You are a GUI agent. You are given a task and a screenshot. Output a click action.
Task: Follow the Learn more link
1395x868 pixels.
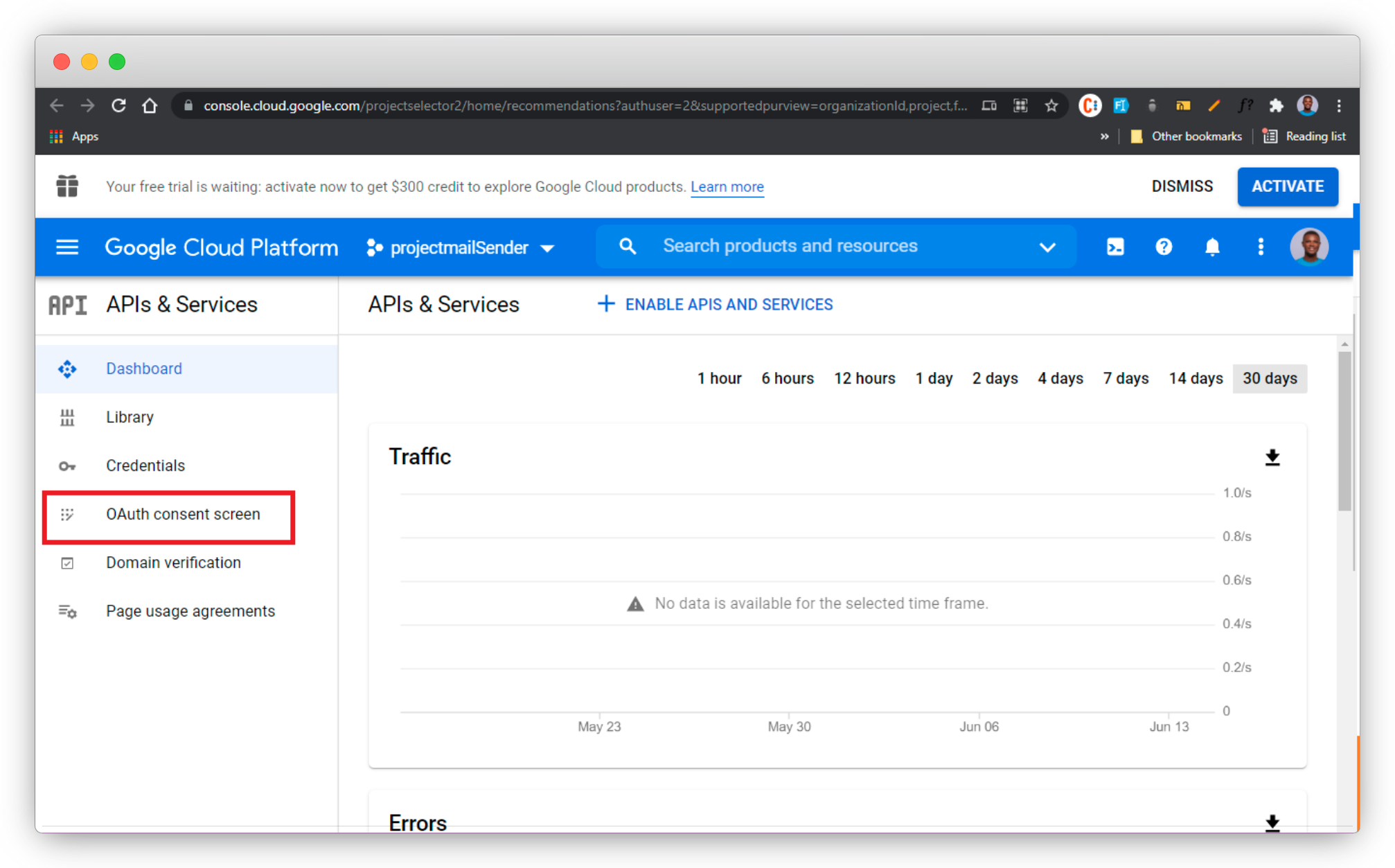pos(727,186)
